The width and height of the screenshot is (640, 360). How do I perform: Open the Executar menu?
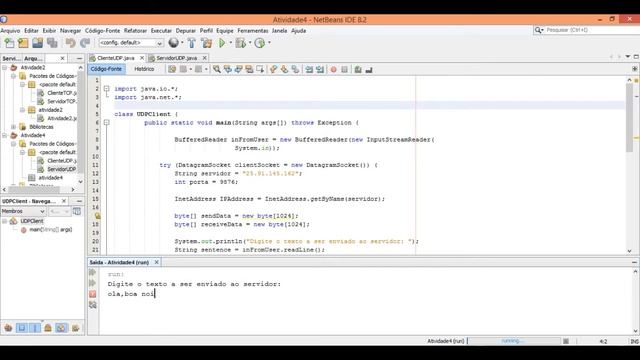[161, 31]
